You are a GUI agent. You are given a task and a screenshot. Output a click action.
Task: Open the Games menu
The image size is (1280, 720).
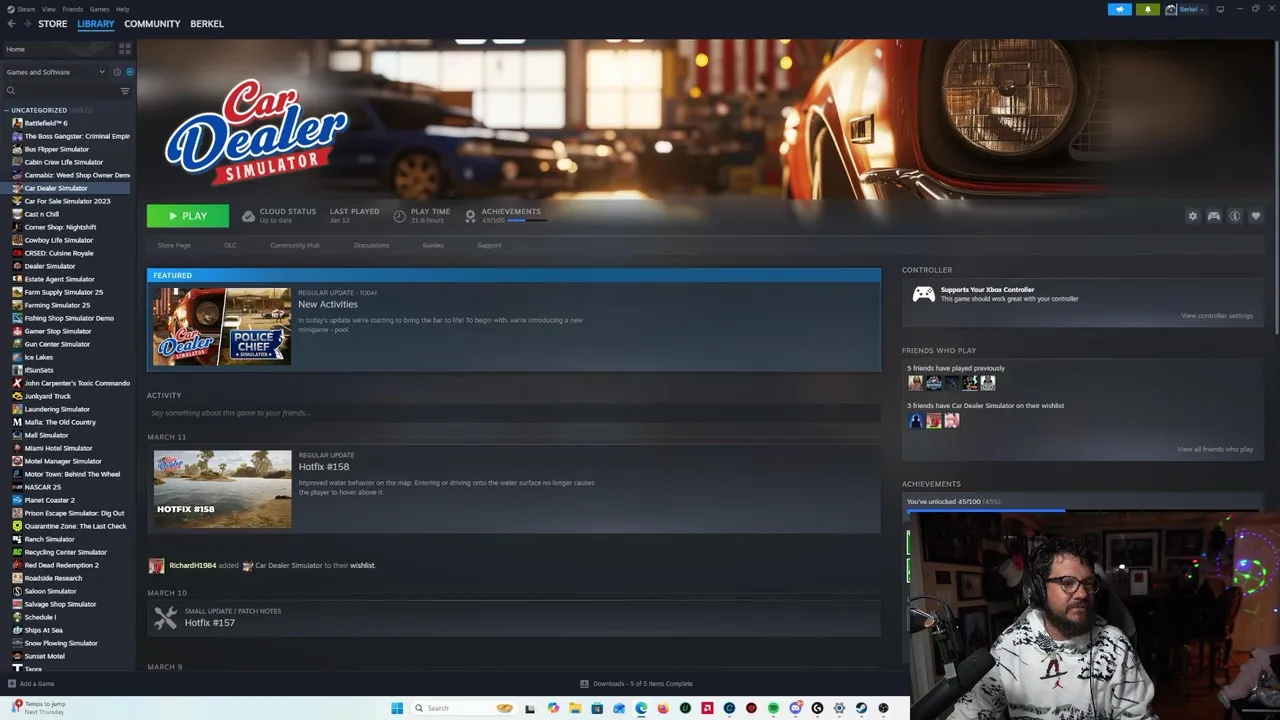[100, 9]
